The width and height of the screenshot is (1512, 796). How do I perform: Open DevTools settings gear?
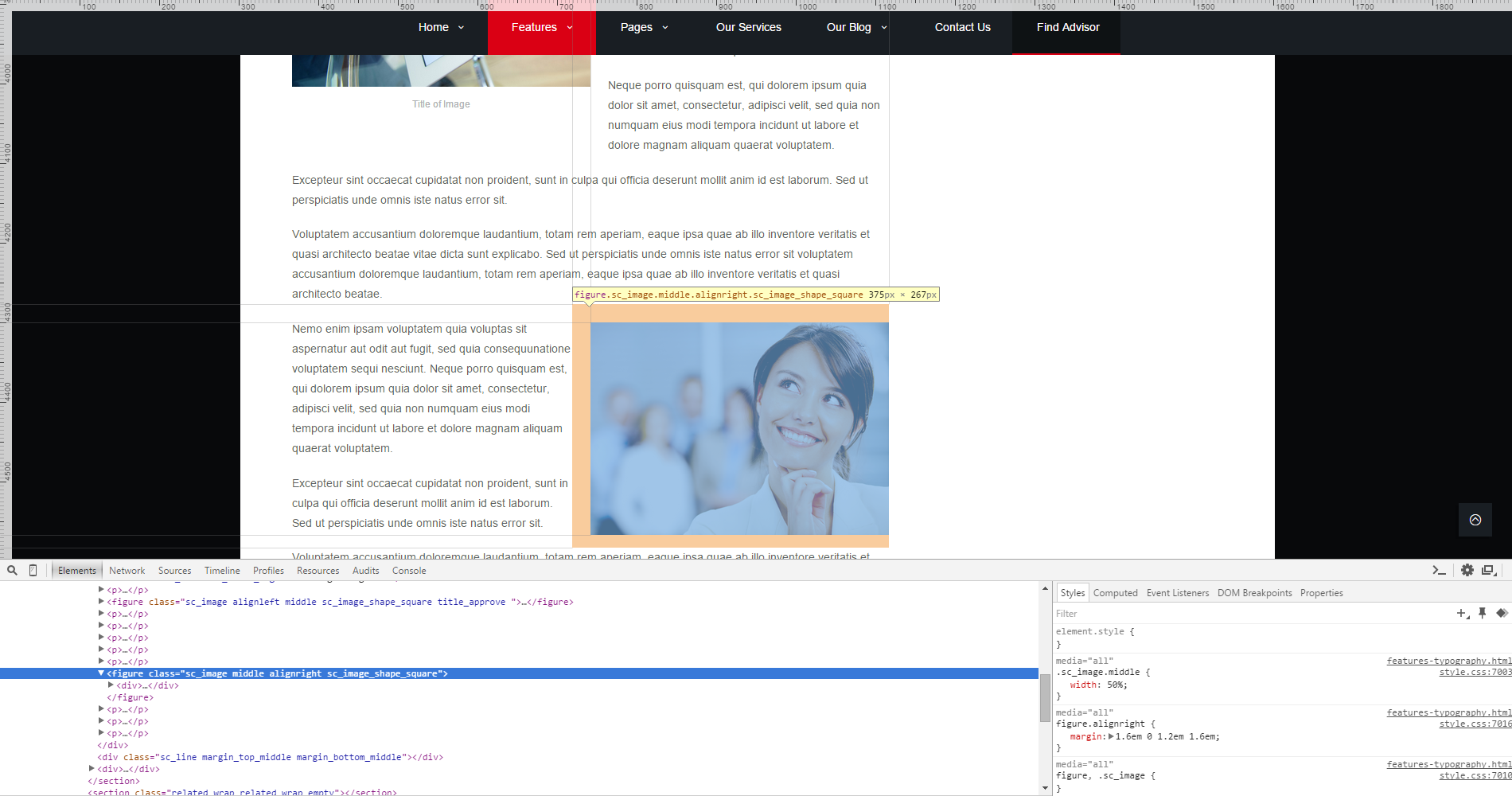coord(1467,570)
